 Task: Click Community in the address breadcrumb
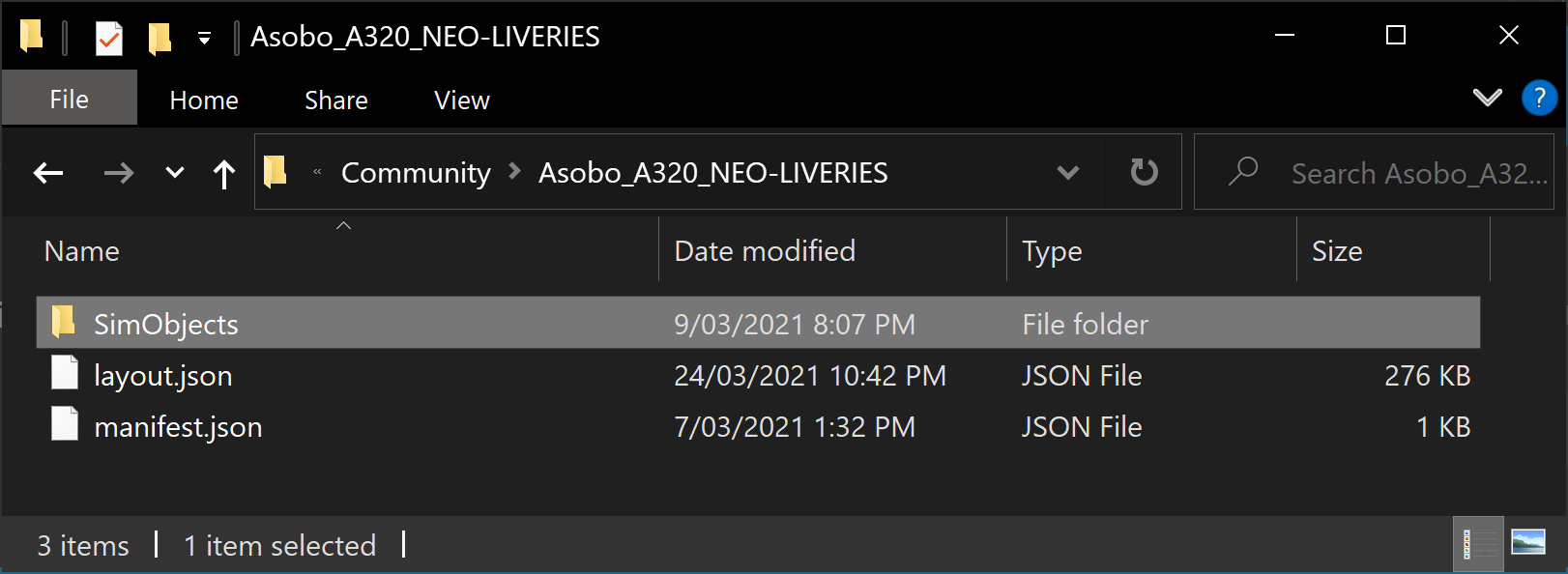click(416, 173)
